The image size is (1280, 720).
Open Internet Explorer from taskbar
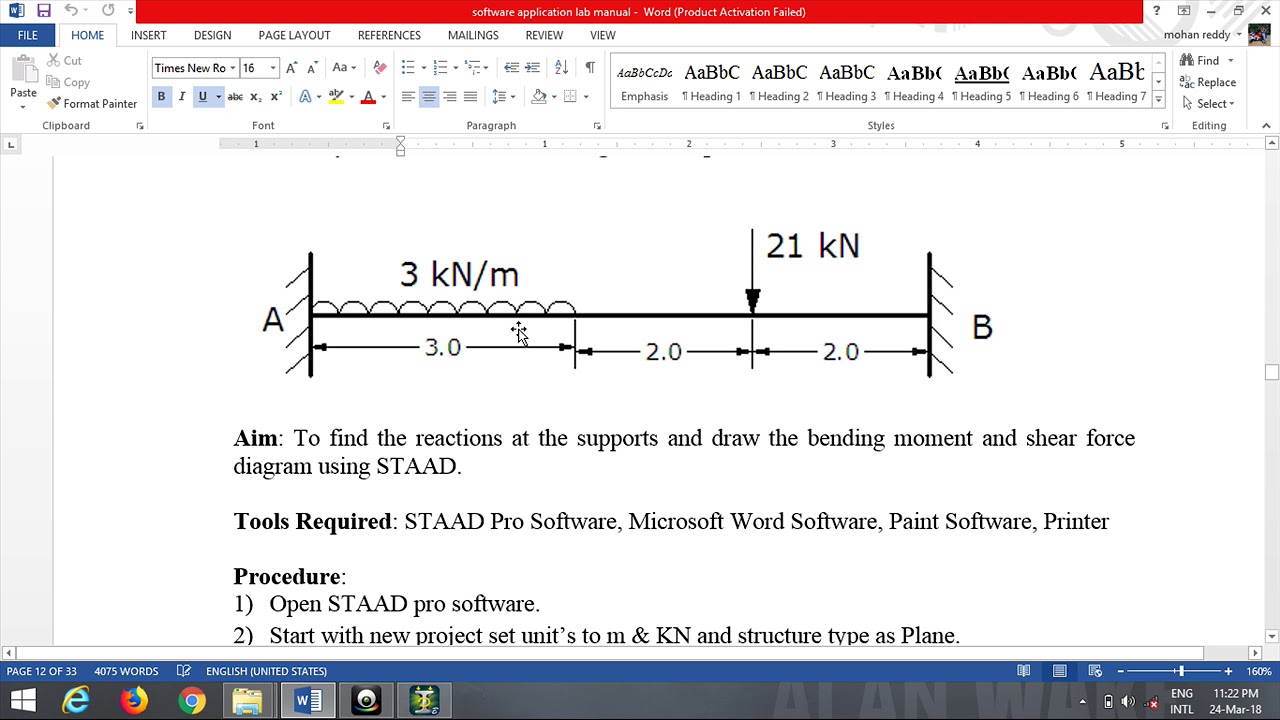click(x=76, y=701)
